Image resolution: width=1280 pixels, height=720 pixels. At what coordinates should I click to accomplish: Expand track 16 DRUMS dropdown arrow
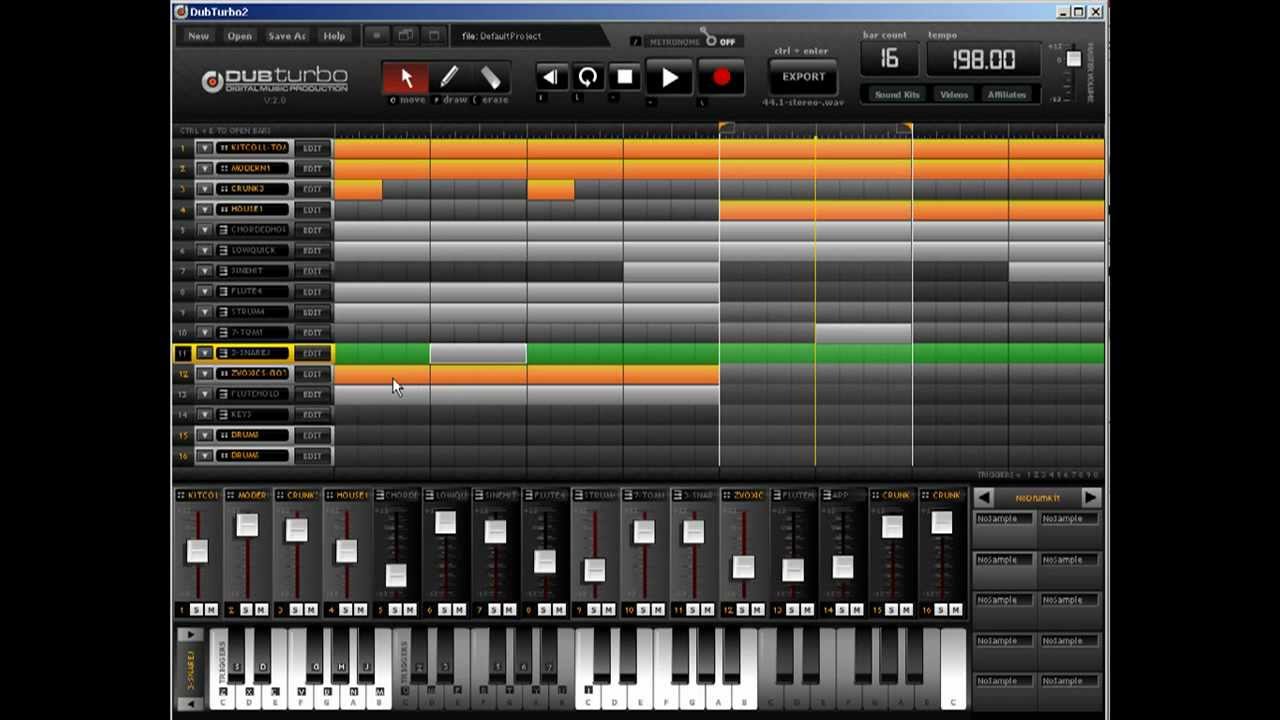pyautogui.click(x=204, y=455)
